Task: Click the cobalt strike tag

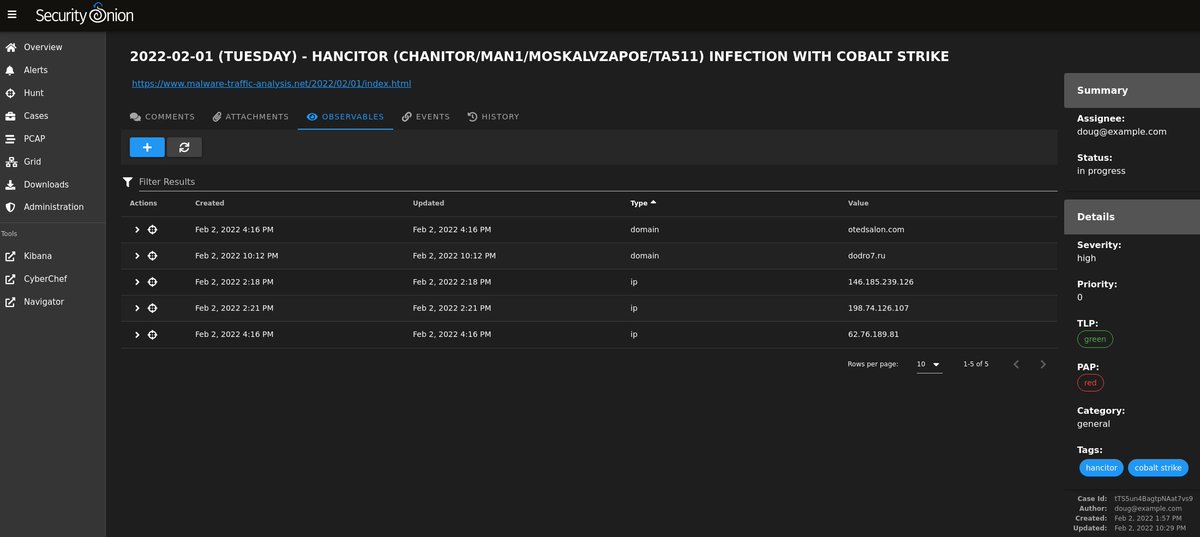Action: [x=1158, y=468]
